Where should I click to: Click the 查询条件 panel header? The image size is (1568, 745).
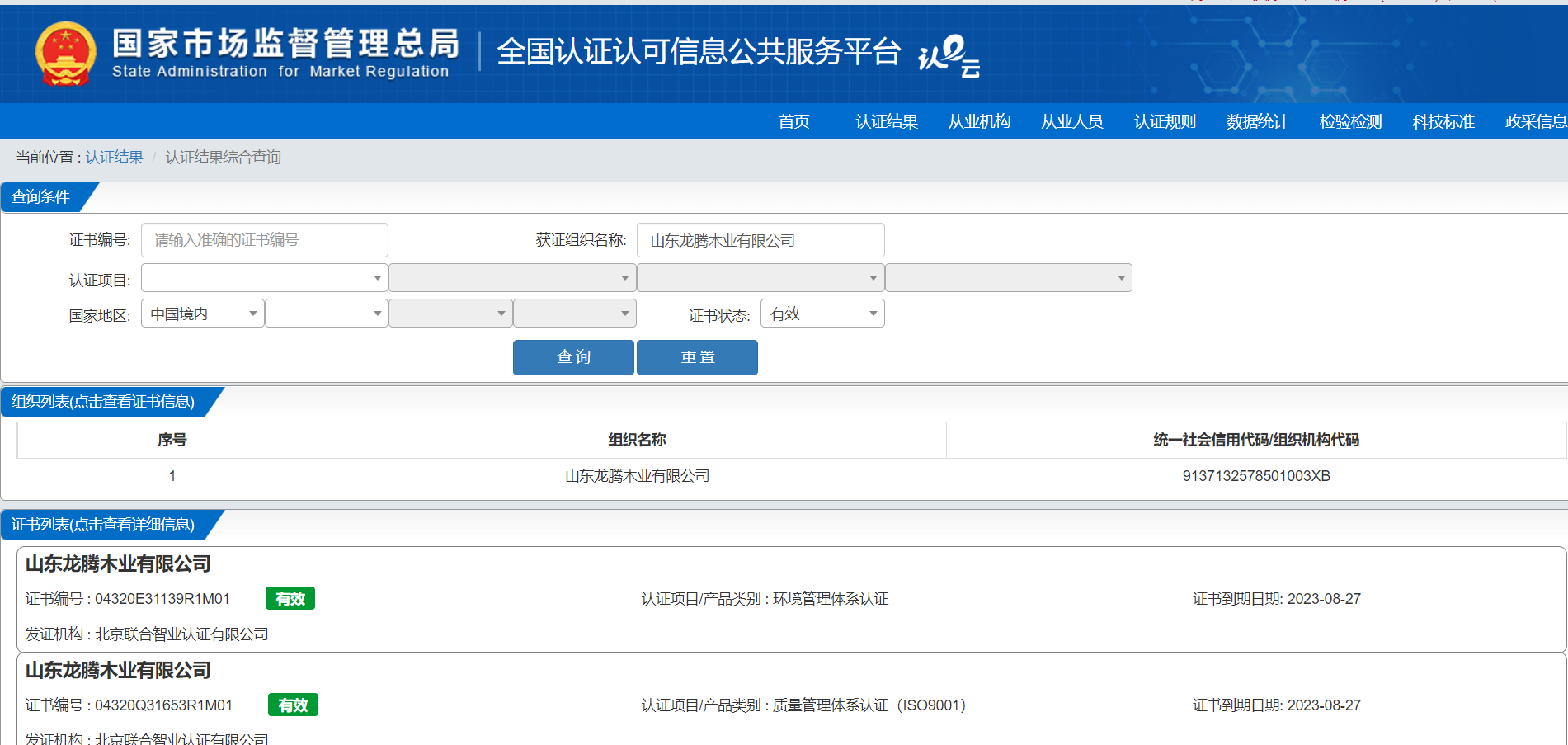41,196
